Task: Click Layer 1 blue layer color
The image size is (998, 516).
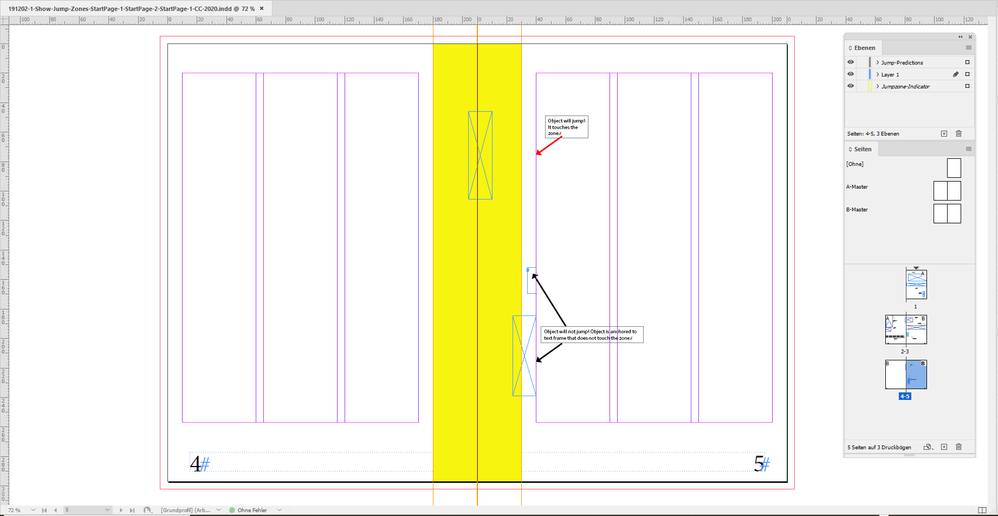Action: point(869,74)
